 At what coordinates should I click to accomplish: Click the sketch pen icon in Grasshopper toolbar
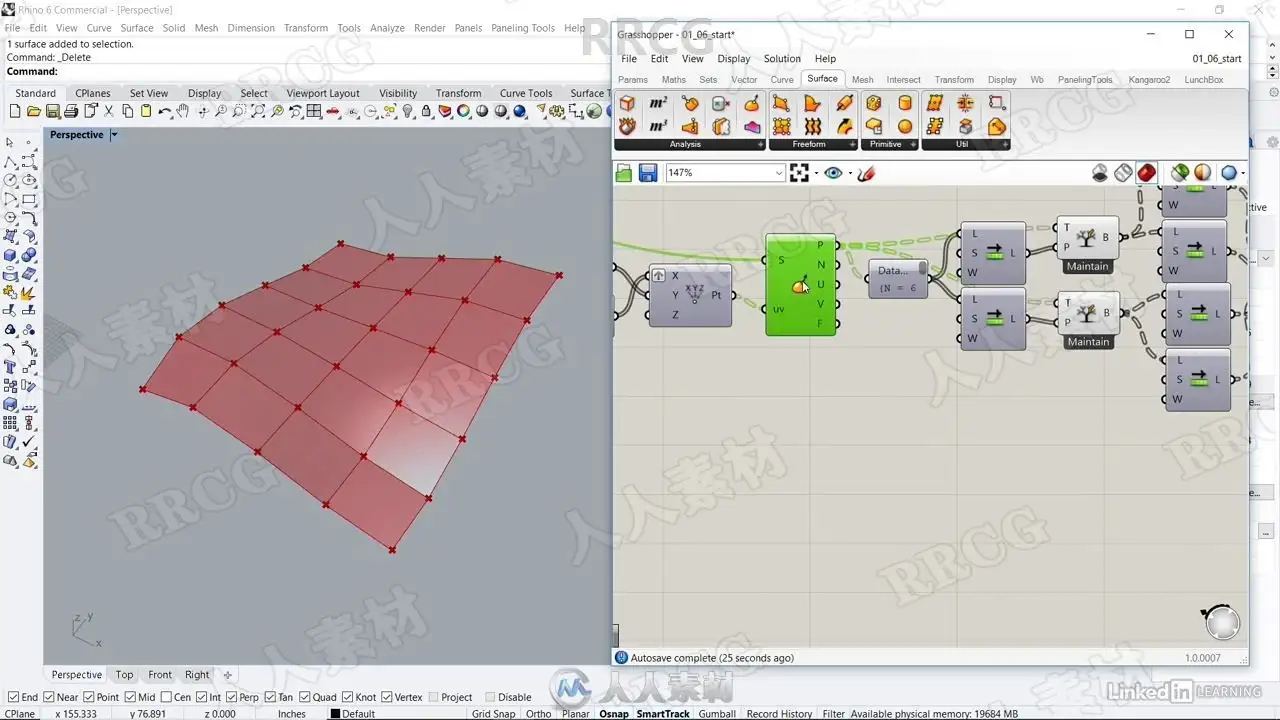pos(866,173)
